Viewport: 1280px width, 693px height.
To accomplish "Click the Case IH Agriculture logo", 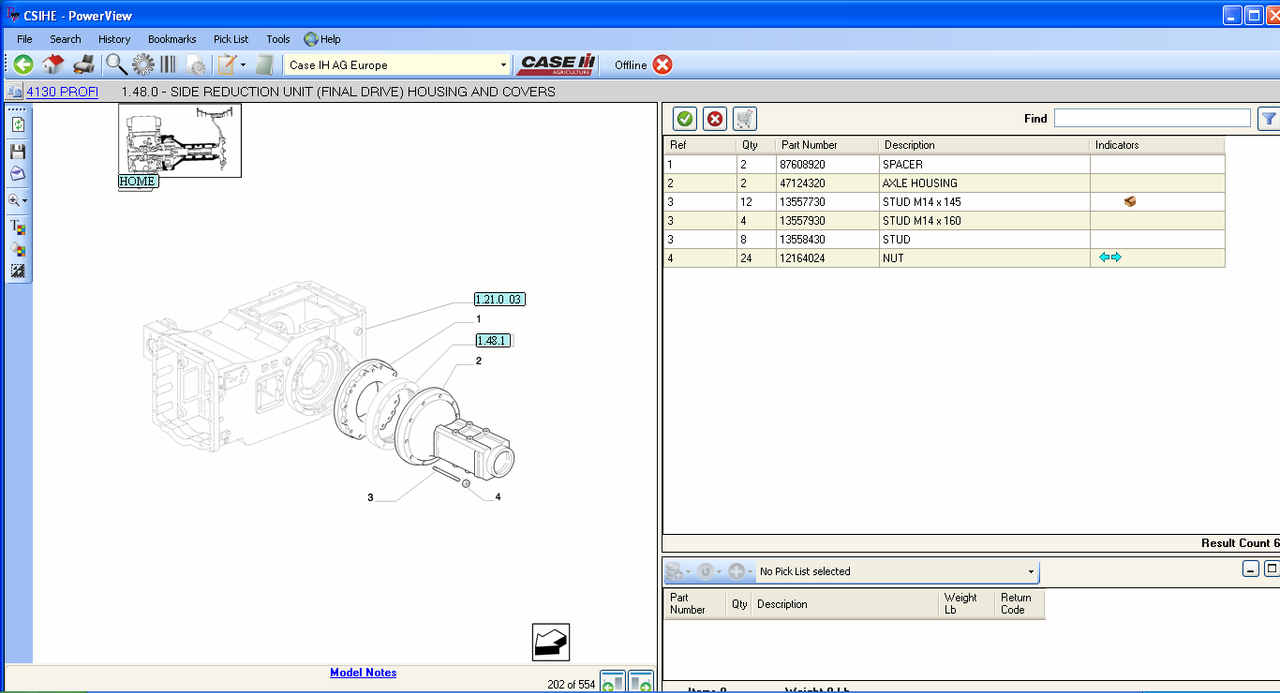I will pyautogui.click(x=557, y=65).
